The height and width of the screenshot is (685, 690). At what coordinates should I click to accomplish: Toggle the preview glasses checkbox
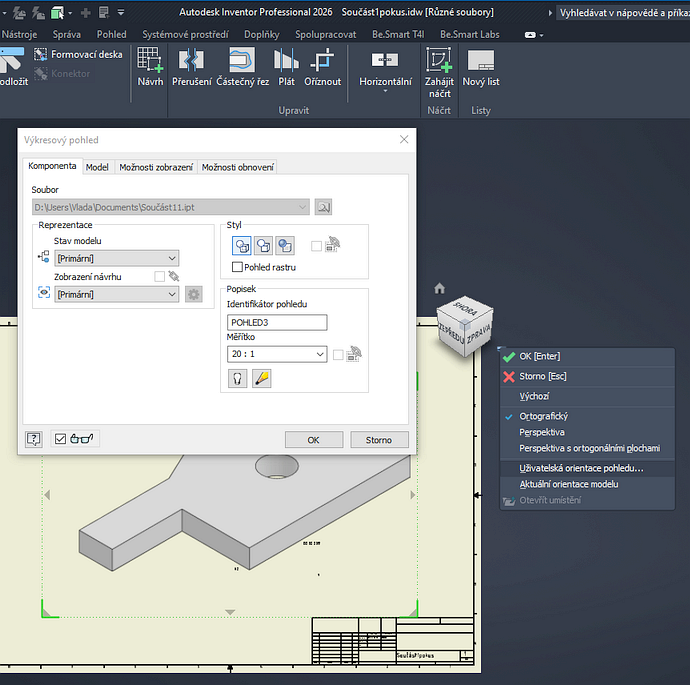coord(60,439)
